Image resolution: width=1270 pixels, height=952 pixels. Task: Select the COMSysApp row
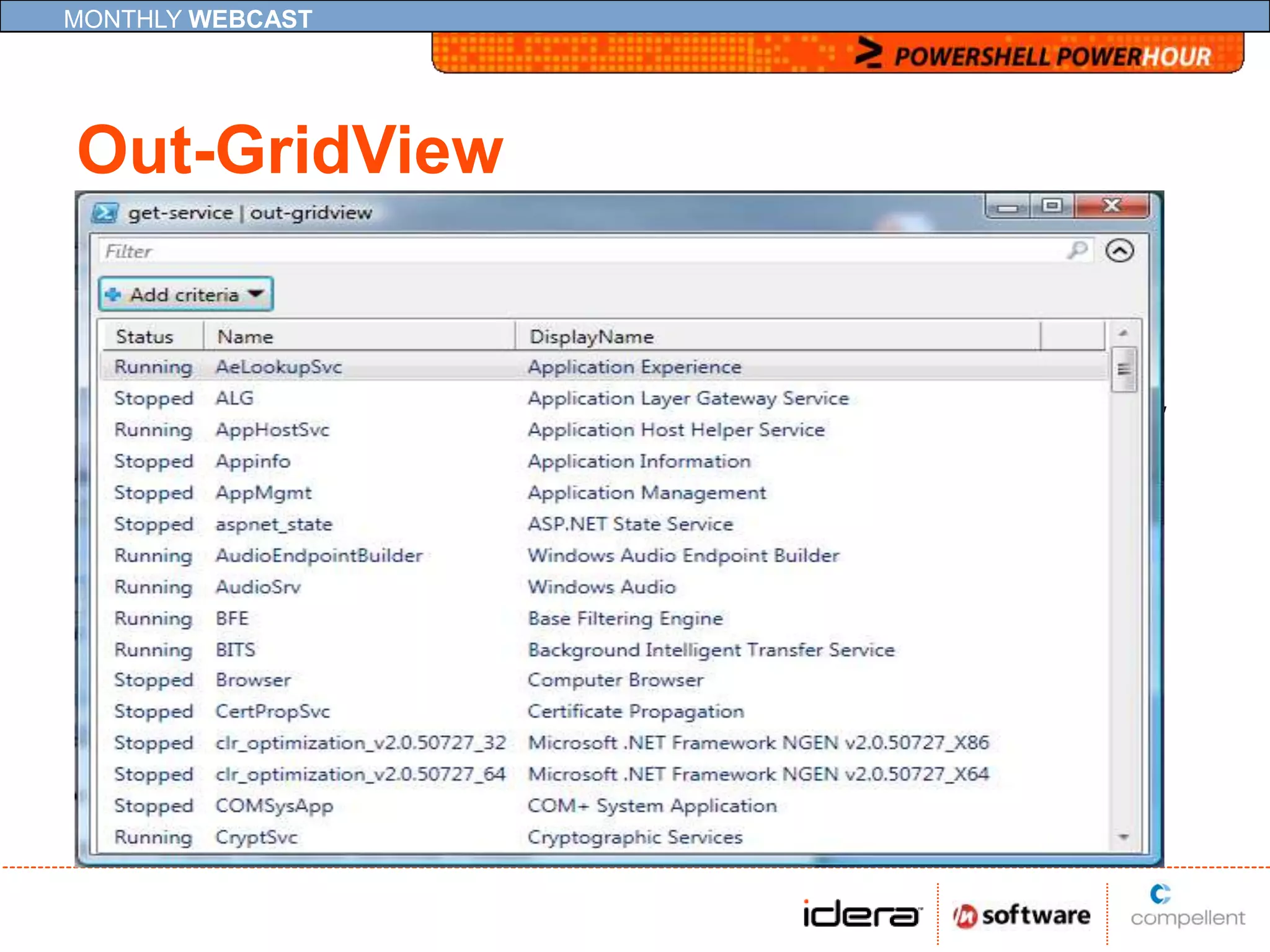point(604,806)
